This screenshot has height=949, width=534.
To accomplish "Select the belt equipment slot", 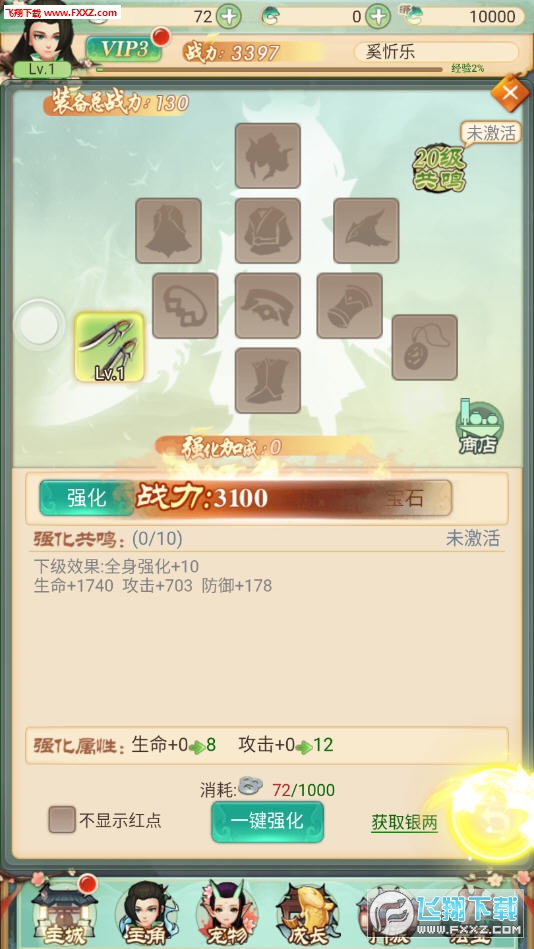I will tap(268, 306).
